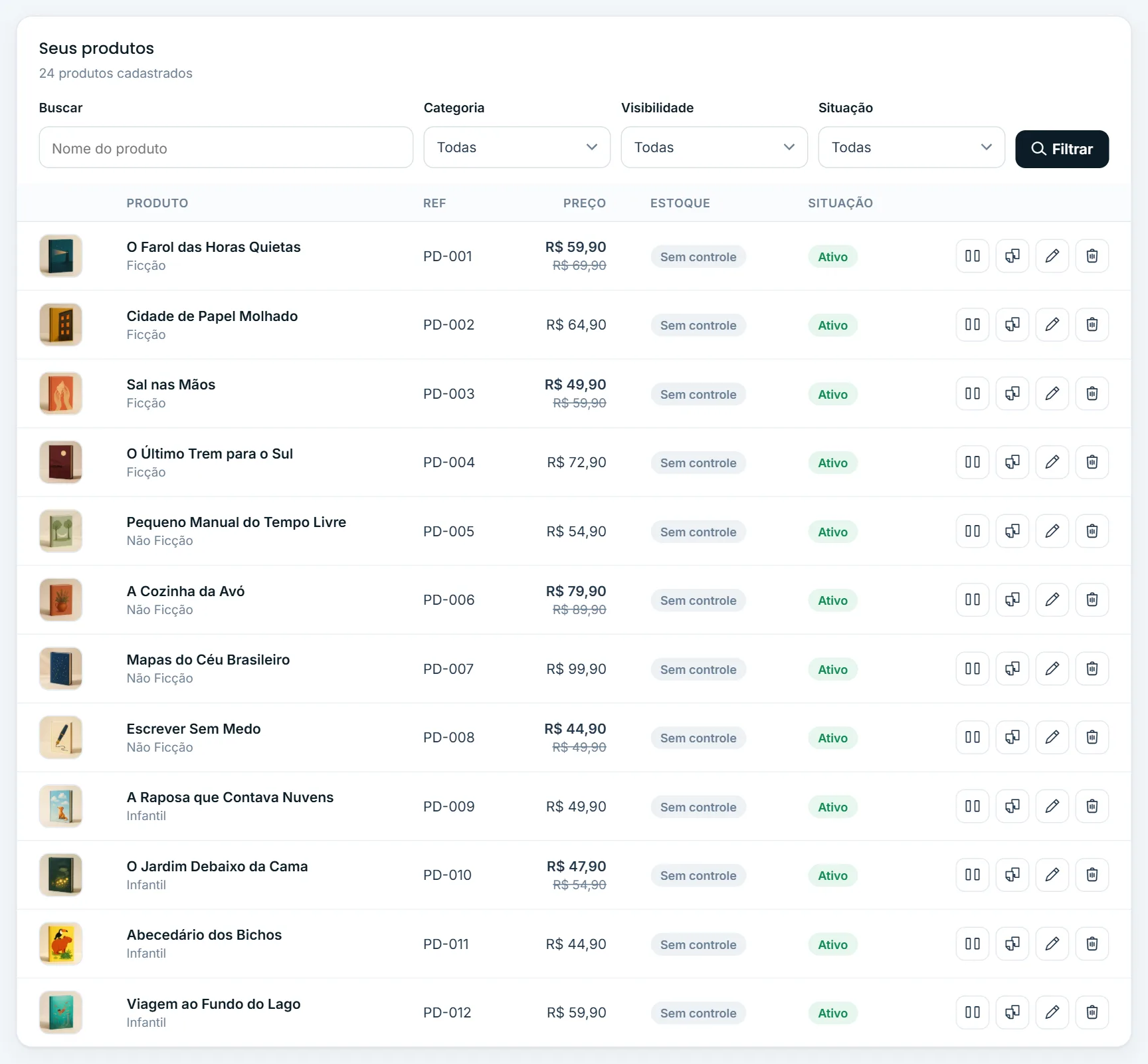Click Ativo badge for Viagem ao Fundo do Lago

click(832, 1013)
